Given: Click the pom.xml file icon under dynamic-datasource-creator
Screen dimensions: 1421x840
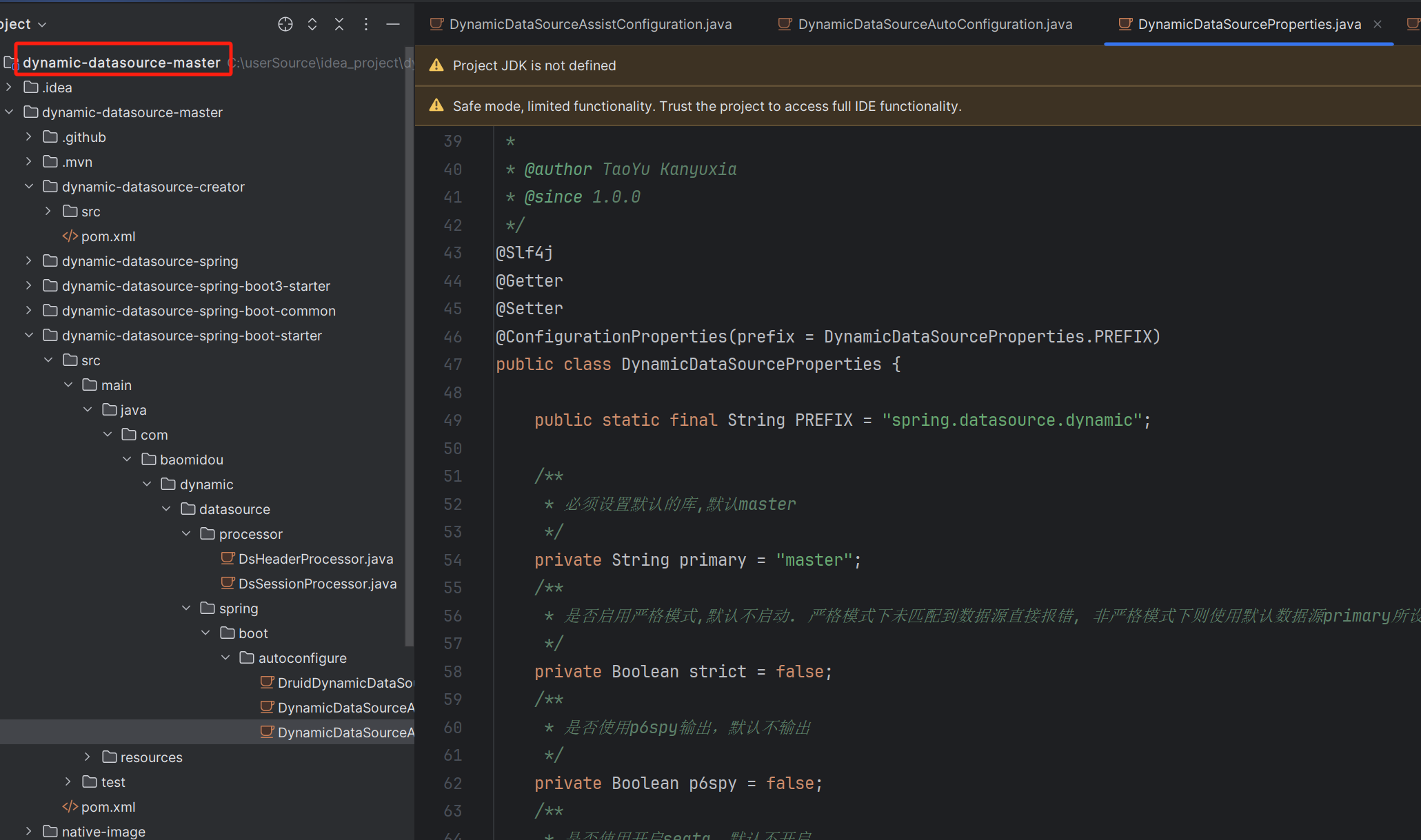Looking at the screenshot, I should 70,236.
